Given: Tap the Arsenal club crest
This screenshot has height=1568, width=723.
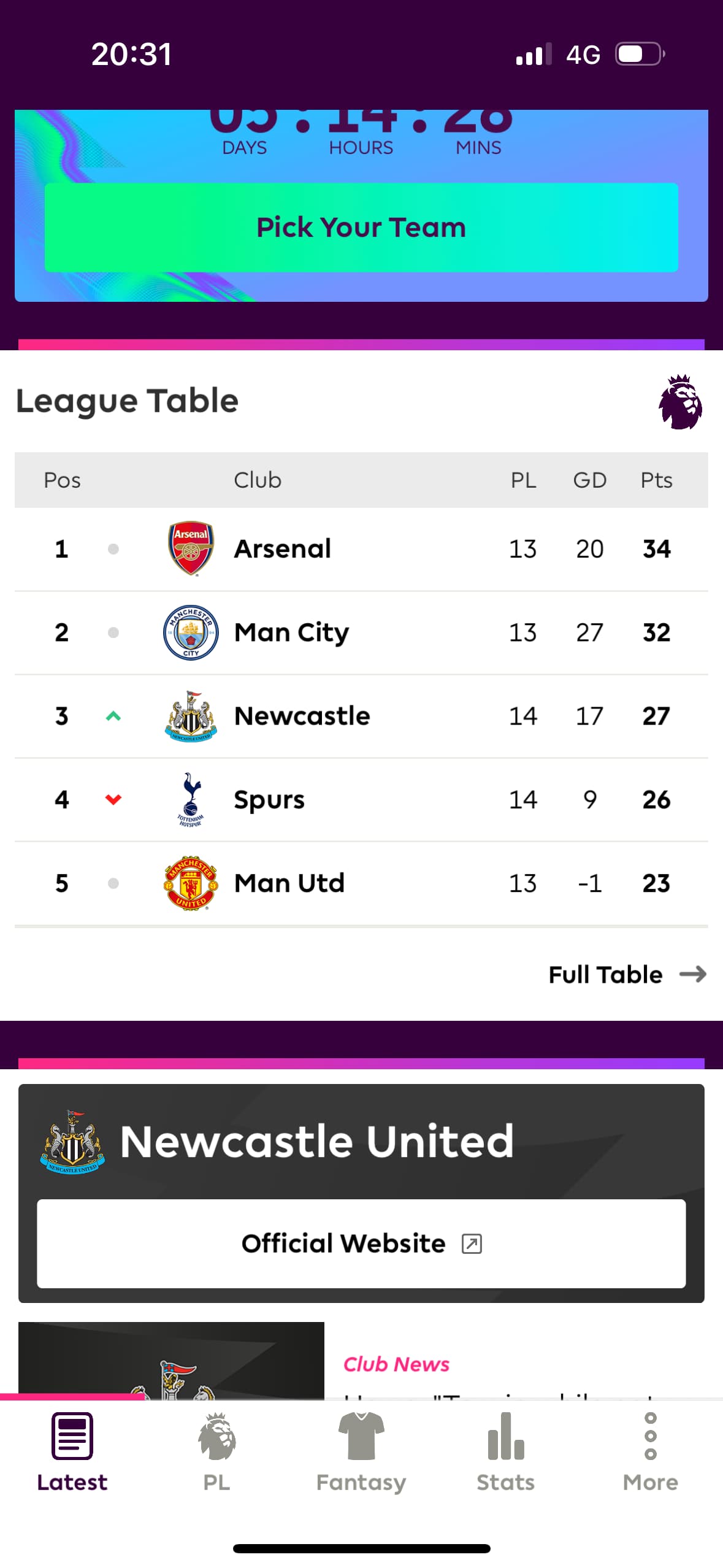Looking at the screenshot, I should (191, 548).
